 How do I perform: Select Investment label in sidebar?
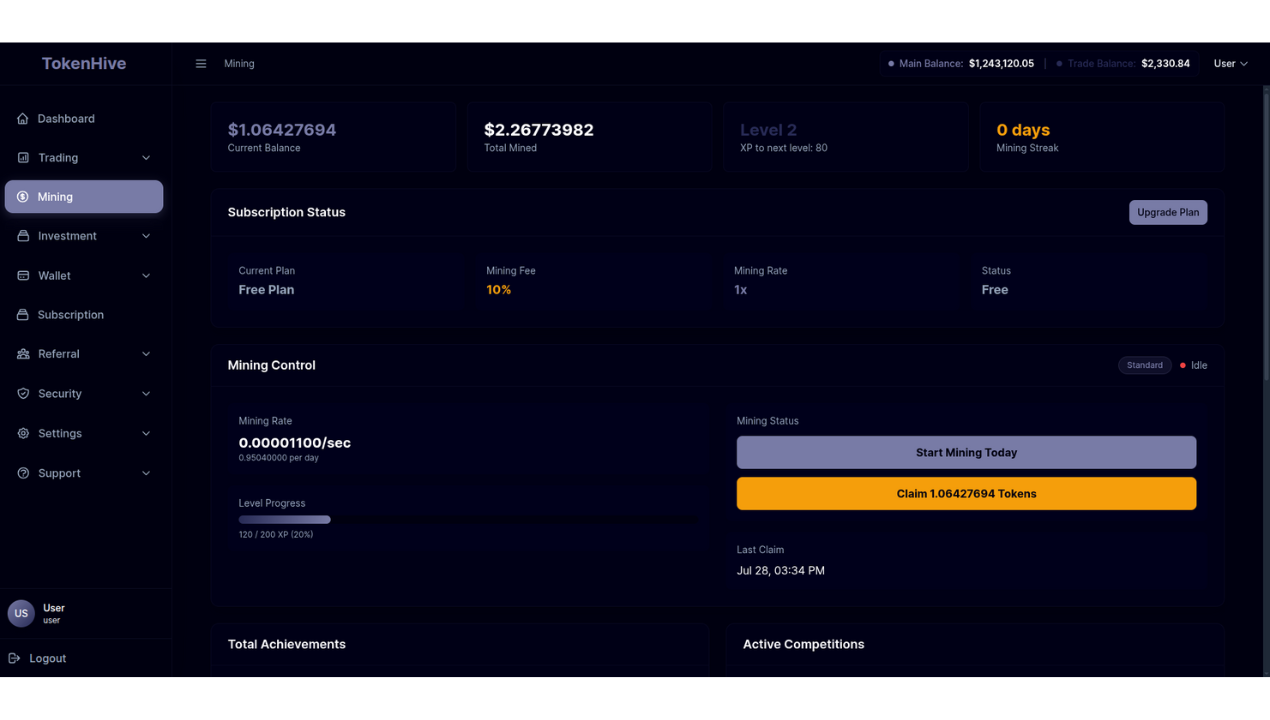pyautogui.click(x=67, y=236)
